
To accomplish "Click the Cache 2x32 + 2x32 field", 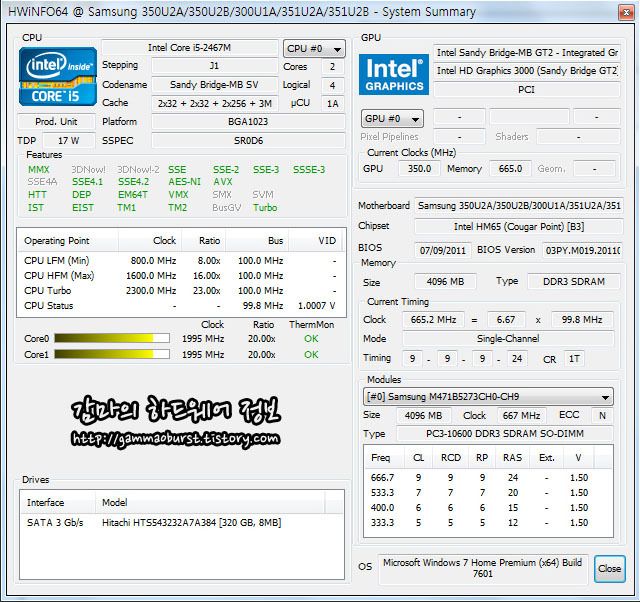I will coord(214,103).
